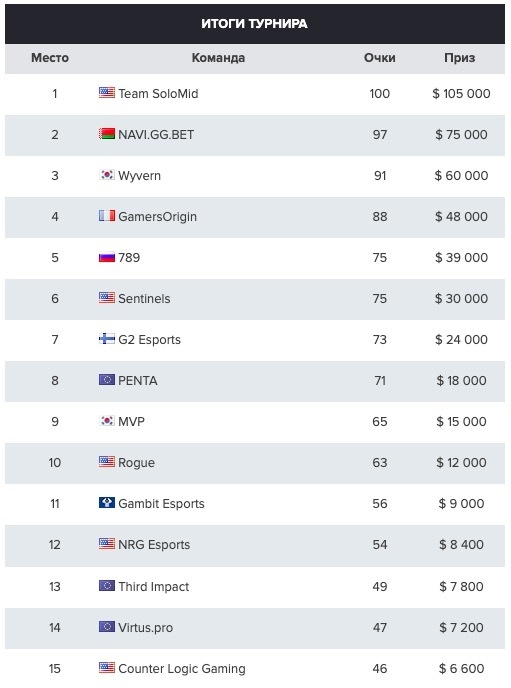The height and width of the screenshot is (688, 511).
Task: Click the Место column header
Action: [x=50, y=58]
